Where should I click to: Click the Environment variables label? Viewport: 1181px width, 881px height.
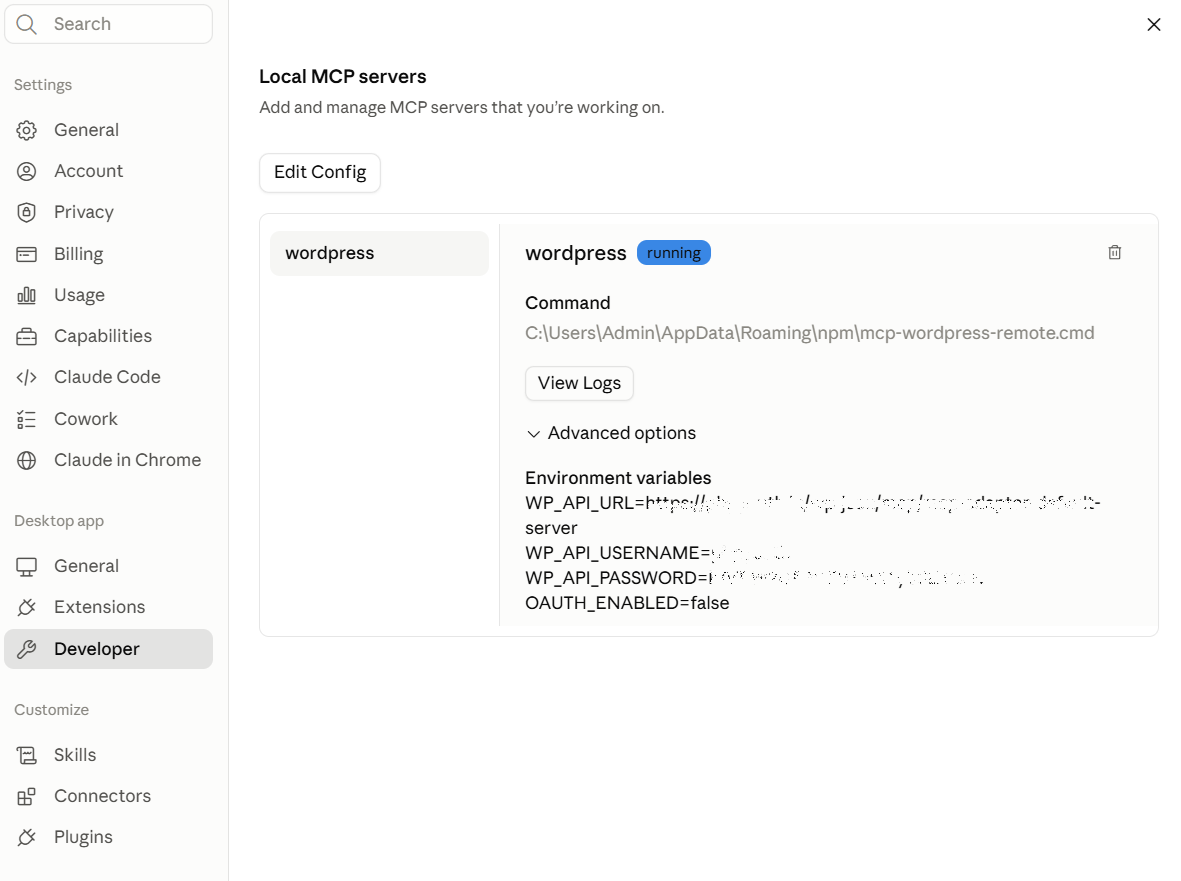tap(618, 478)
